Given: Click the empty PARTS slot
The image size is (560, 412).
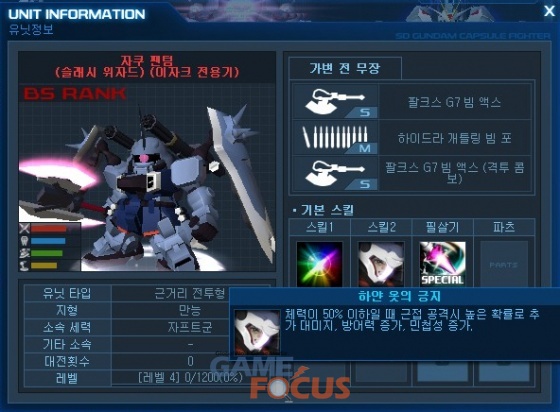Looking at the screenshot, I should point(504,264).
